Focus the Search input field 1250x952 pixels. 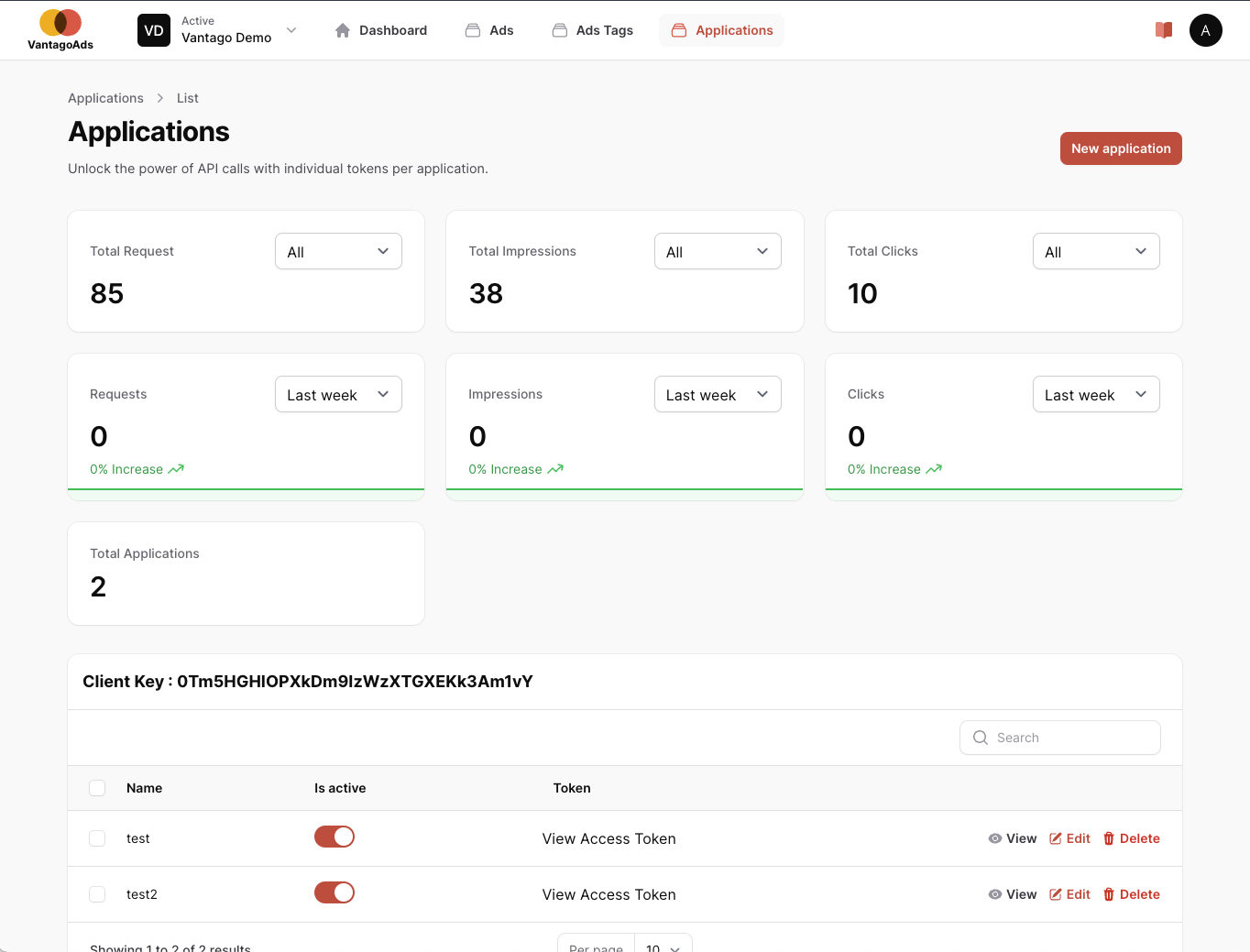click(1060, 738)
